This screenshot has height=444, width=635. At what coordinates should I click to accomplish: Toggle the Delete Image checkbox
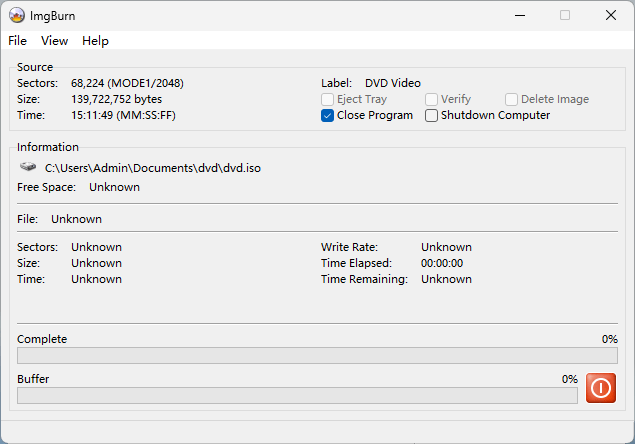point(512,99)
